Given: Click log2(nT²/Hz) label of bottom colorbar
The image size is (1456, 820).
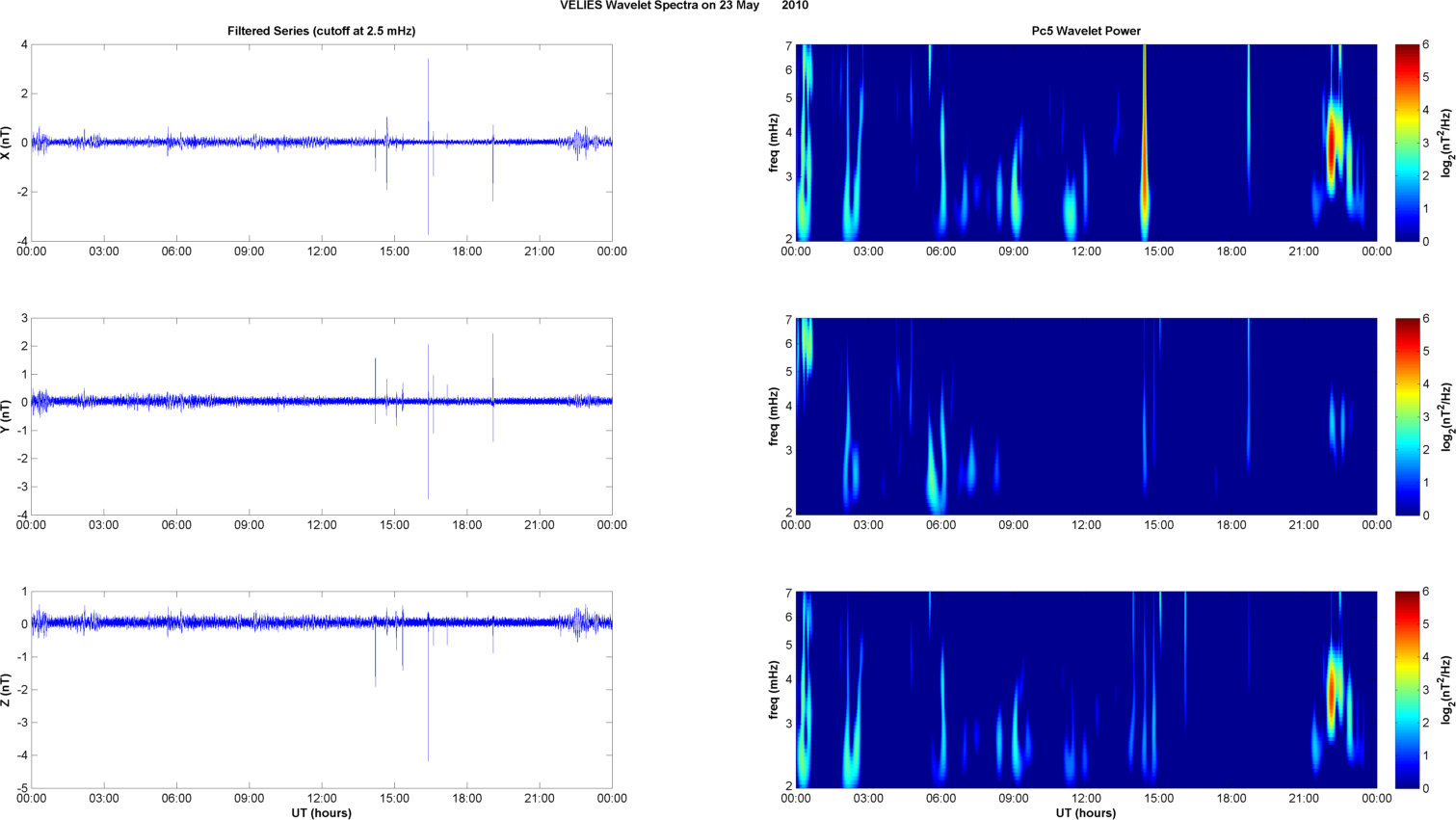Looking at the screenshot, I should 1446,690.
